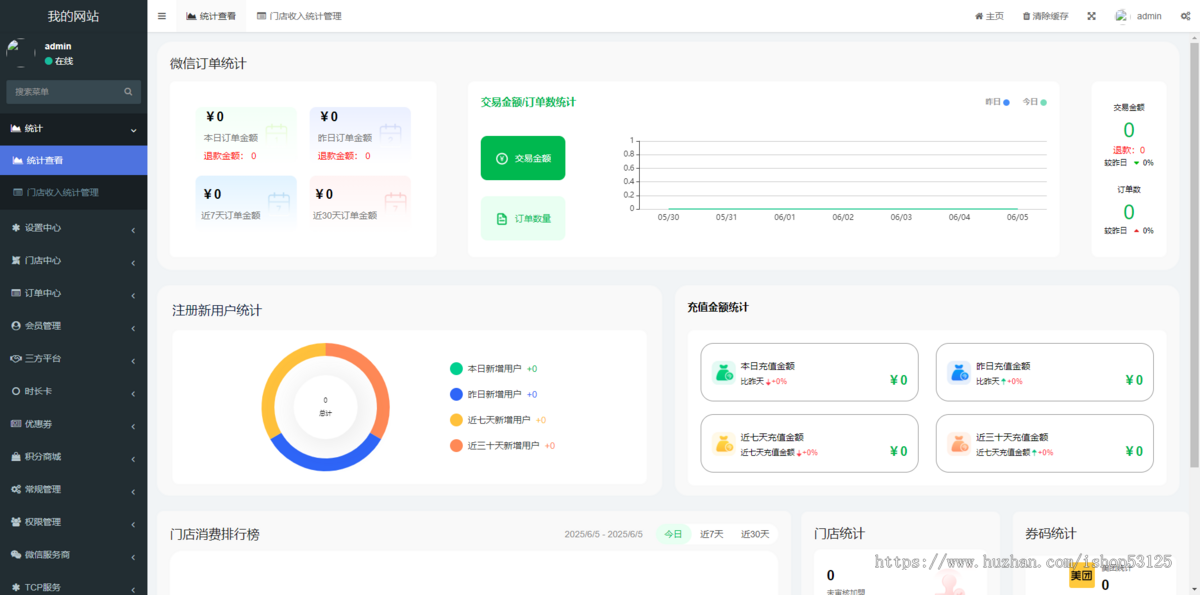Image resolution: width=1200 pixels, height=595 pixels.
Task: Select the 近7天 ranking filter
Action: click(711, 534)
